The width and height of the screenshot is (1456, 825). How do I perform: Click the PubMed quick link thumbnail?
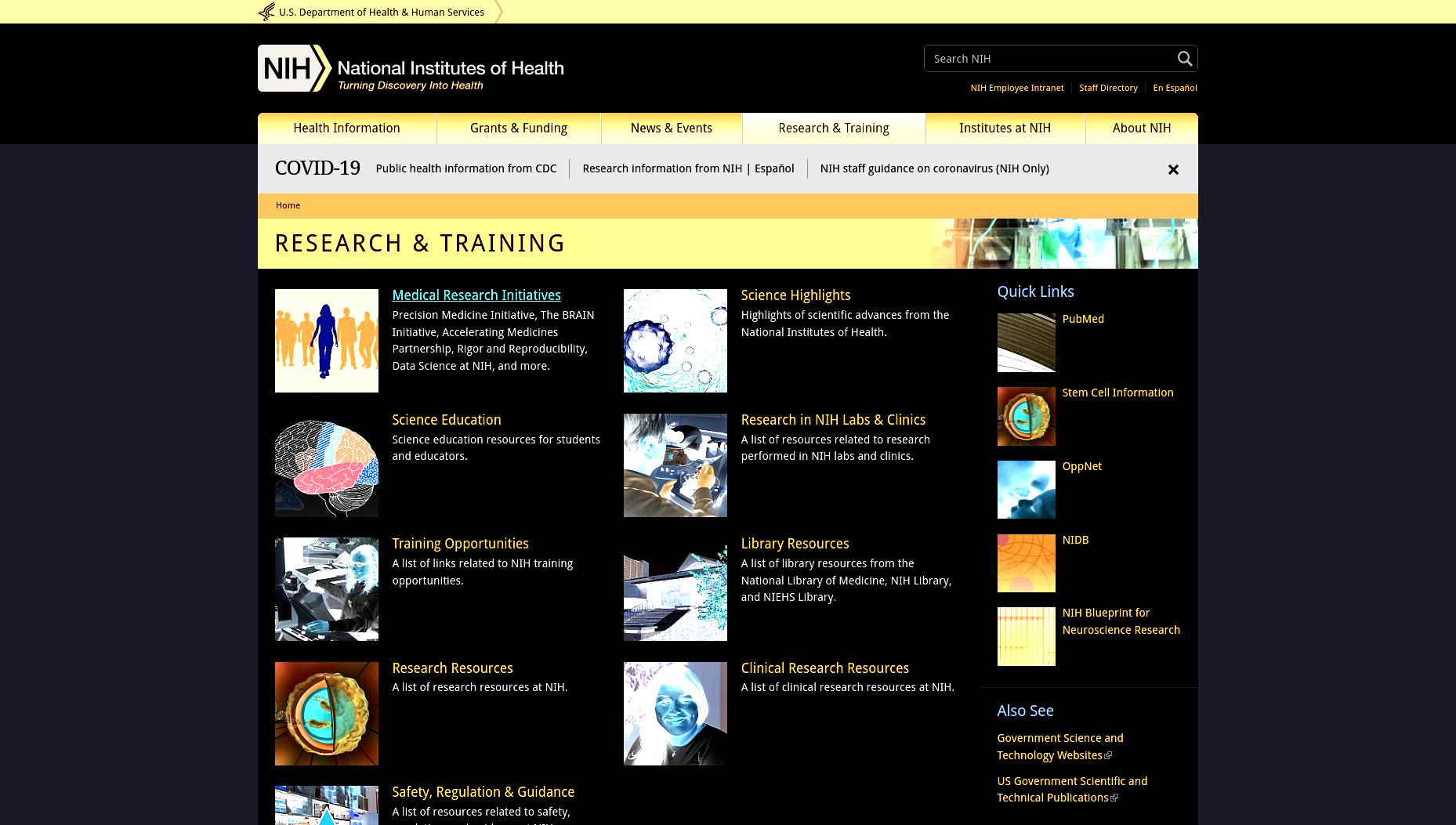click(x=1026, y=342)
